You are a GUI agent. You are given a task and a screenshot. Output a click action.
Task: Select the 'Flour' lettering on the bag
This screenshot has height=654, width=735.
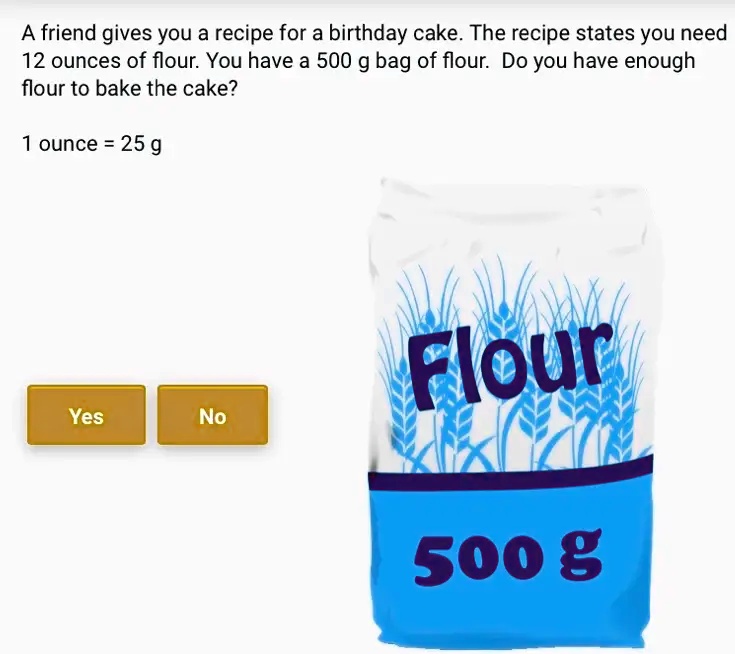coord(510,365)
